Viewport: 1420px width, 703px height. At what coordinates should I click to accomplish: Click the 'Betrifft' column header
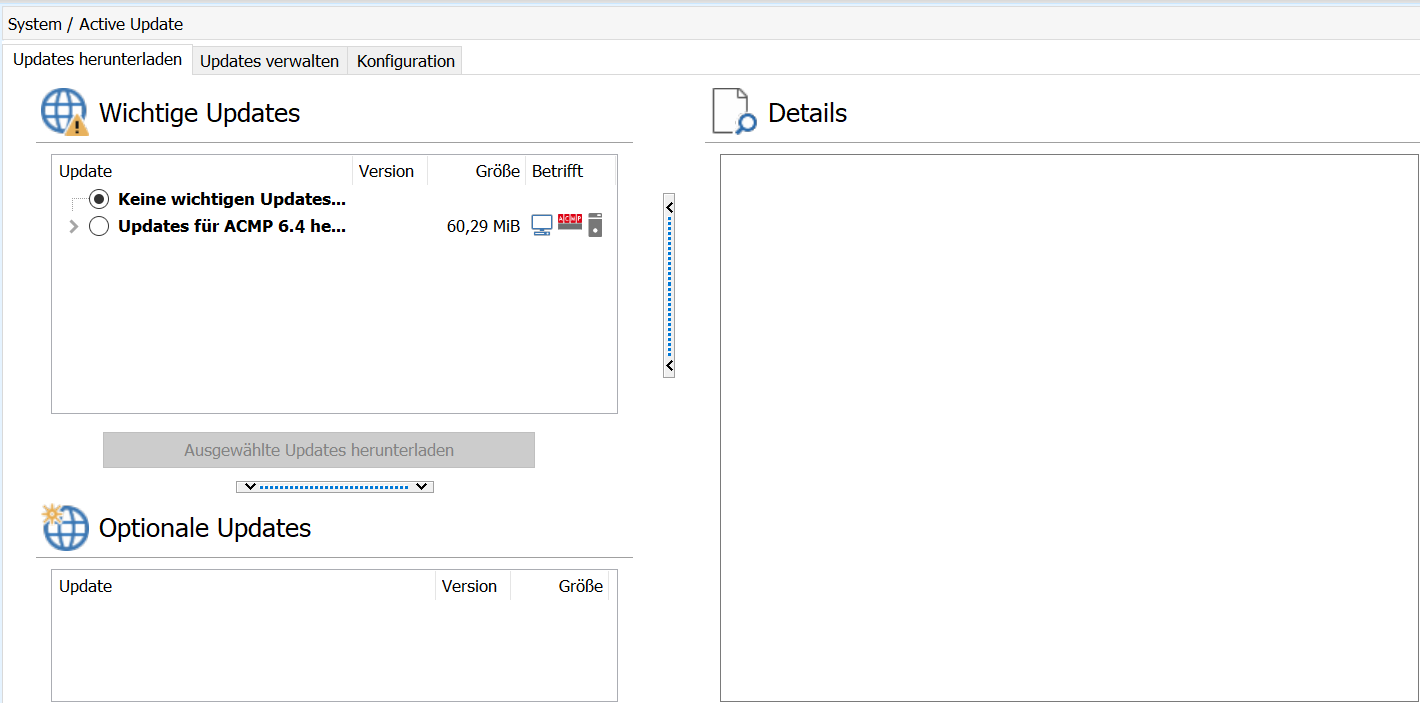(557, 171)
